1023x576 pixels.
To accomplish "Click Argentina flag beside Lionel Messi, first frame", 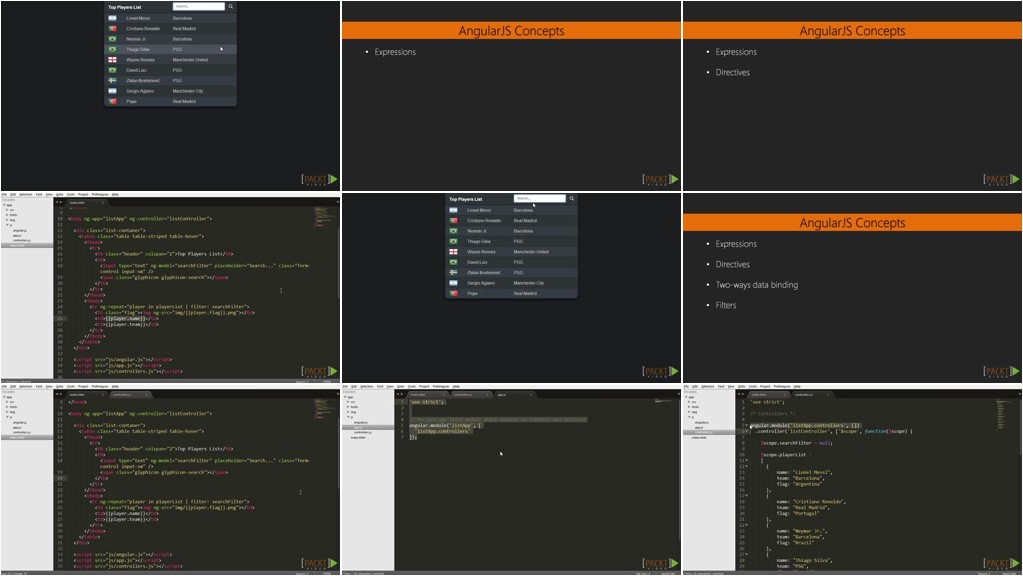I will click(x=112, y=18).
